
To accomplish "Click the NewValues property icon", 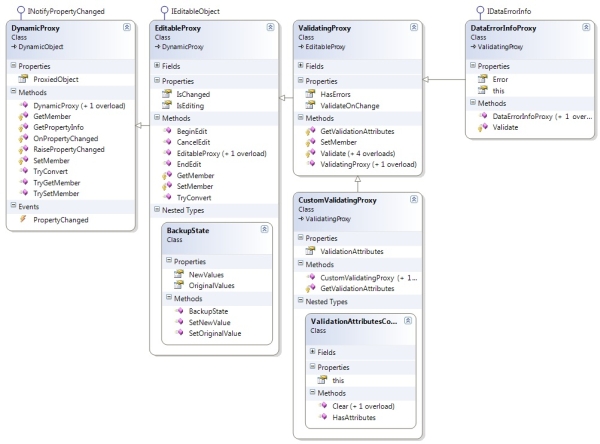I will [x=179, y=274].
